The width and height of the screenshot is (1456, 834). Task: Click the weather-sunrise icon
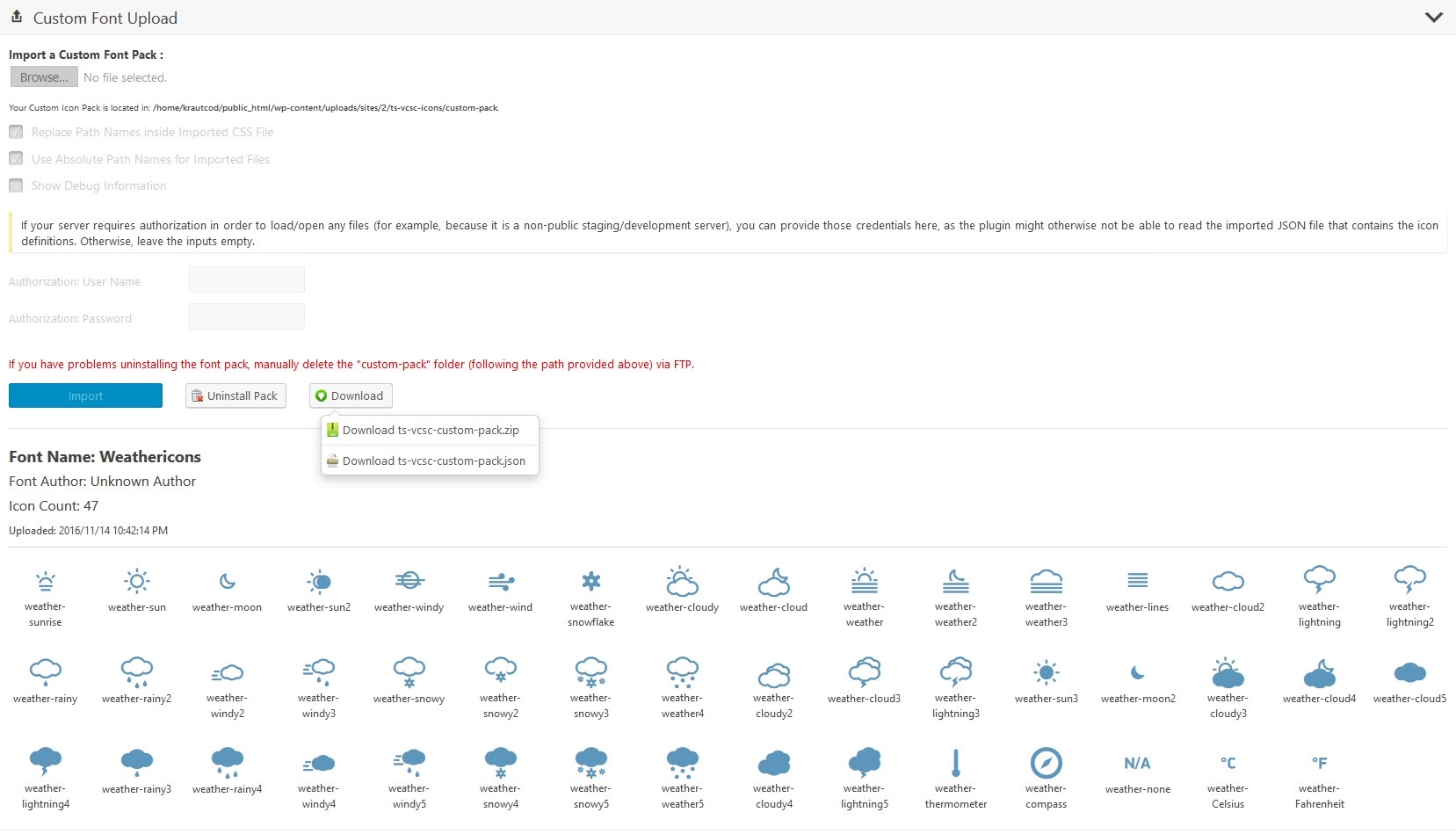point(45,582)
